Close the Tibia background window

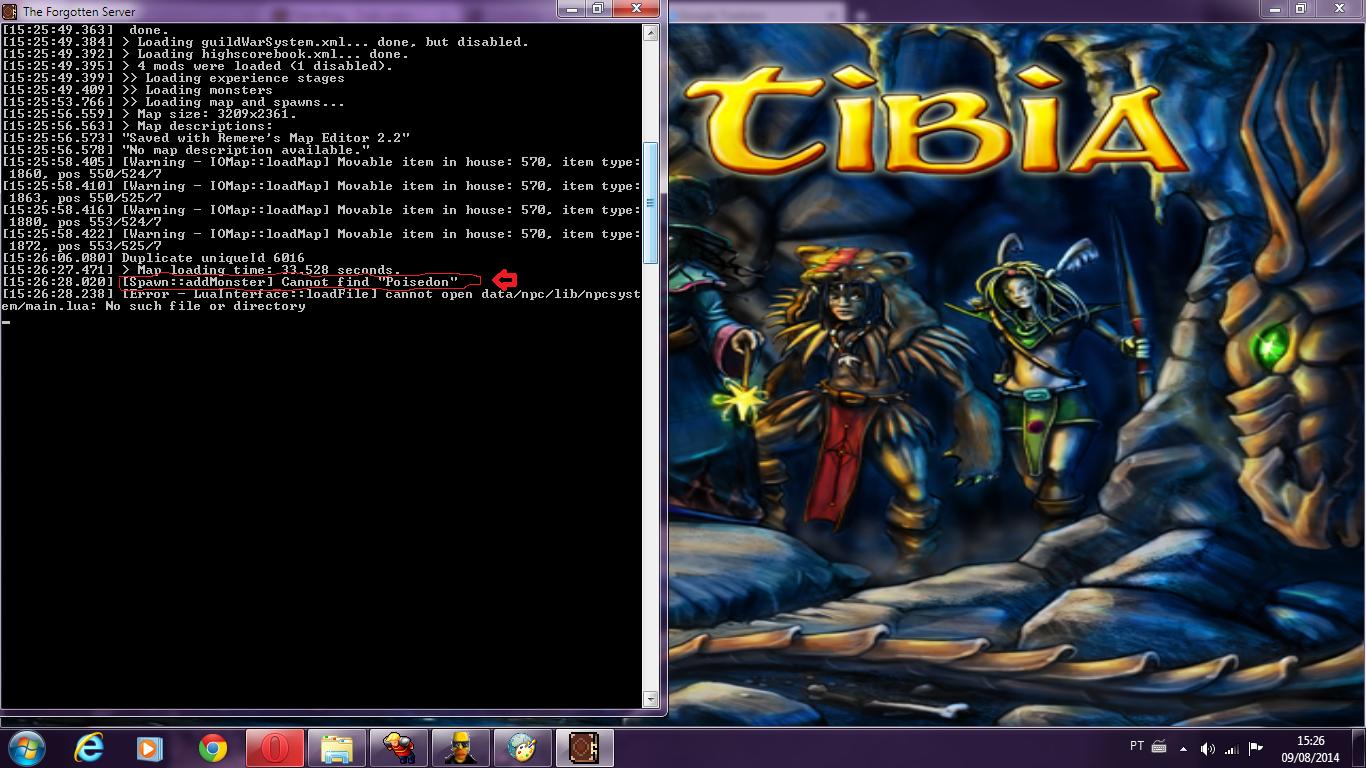coord(1338,9)
